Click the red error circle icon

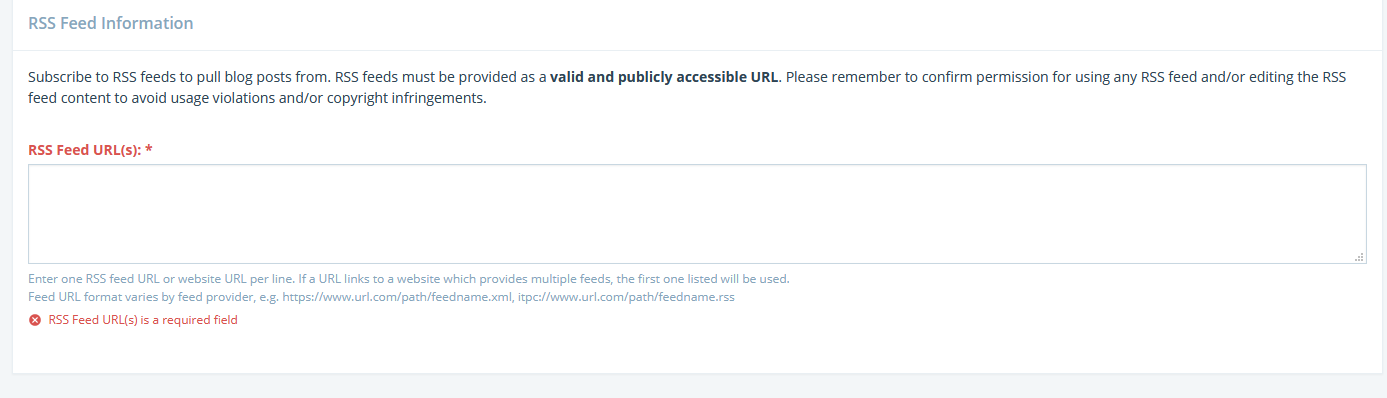point(35,321)
